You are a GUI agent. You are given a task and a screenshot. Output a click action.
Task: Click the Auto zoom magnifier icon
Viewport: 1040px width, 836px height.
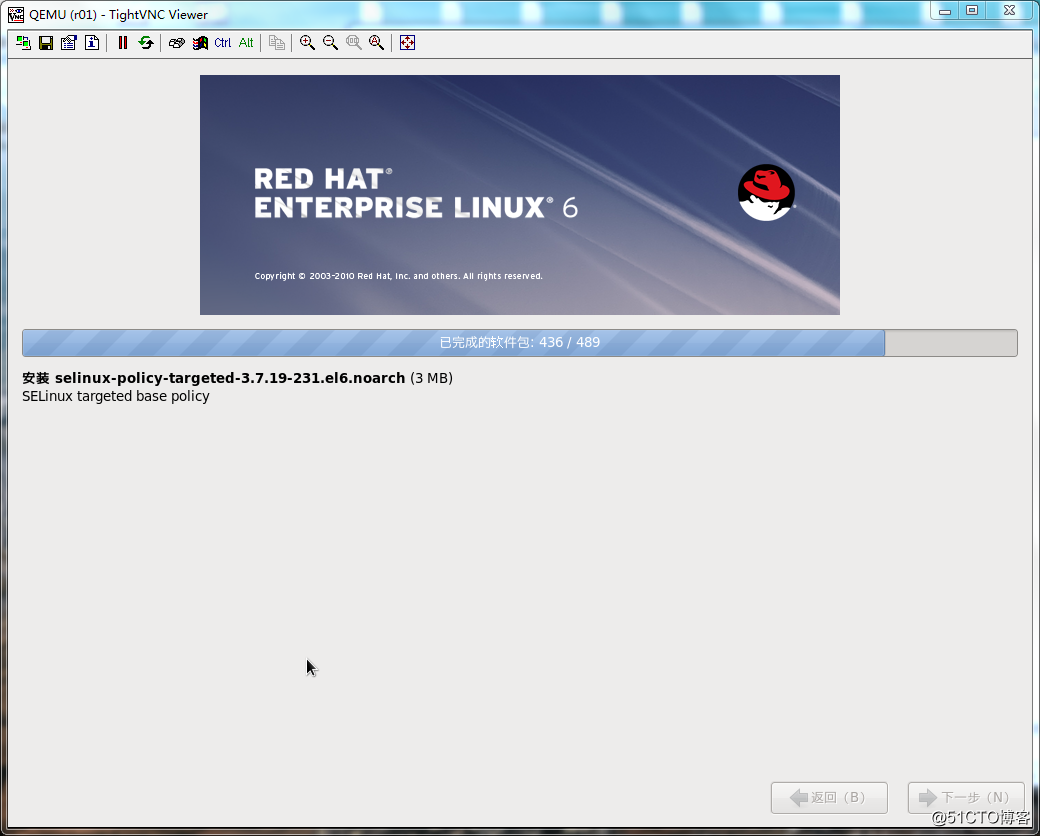click(x=377, y=43)
